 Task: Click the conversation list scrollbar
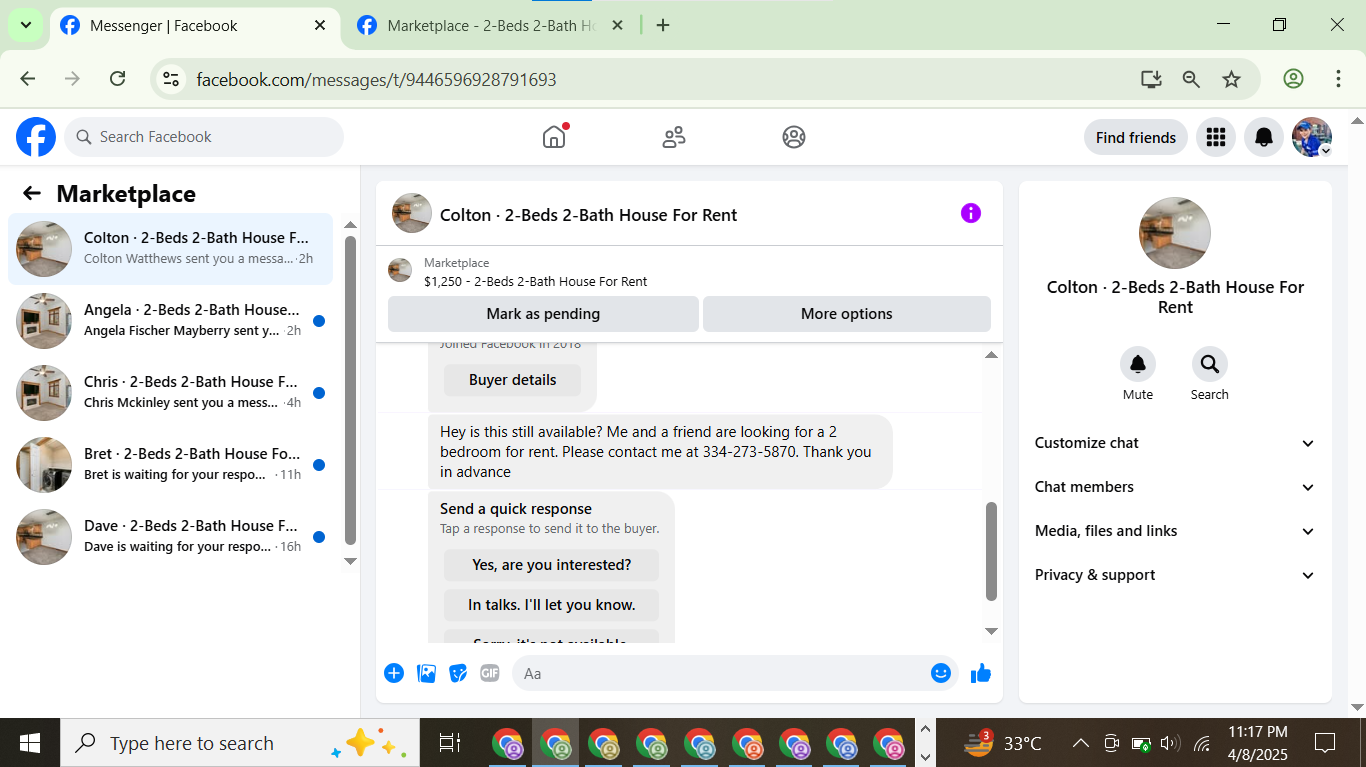[x=350, y=390]
